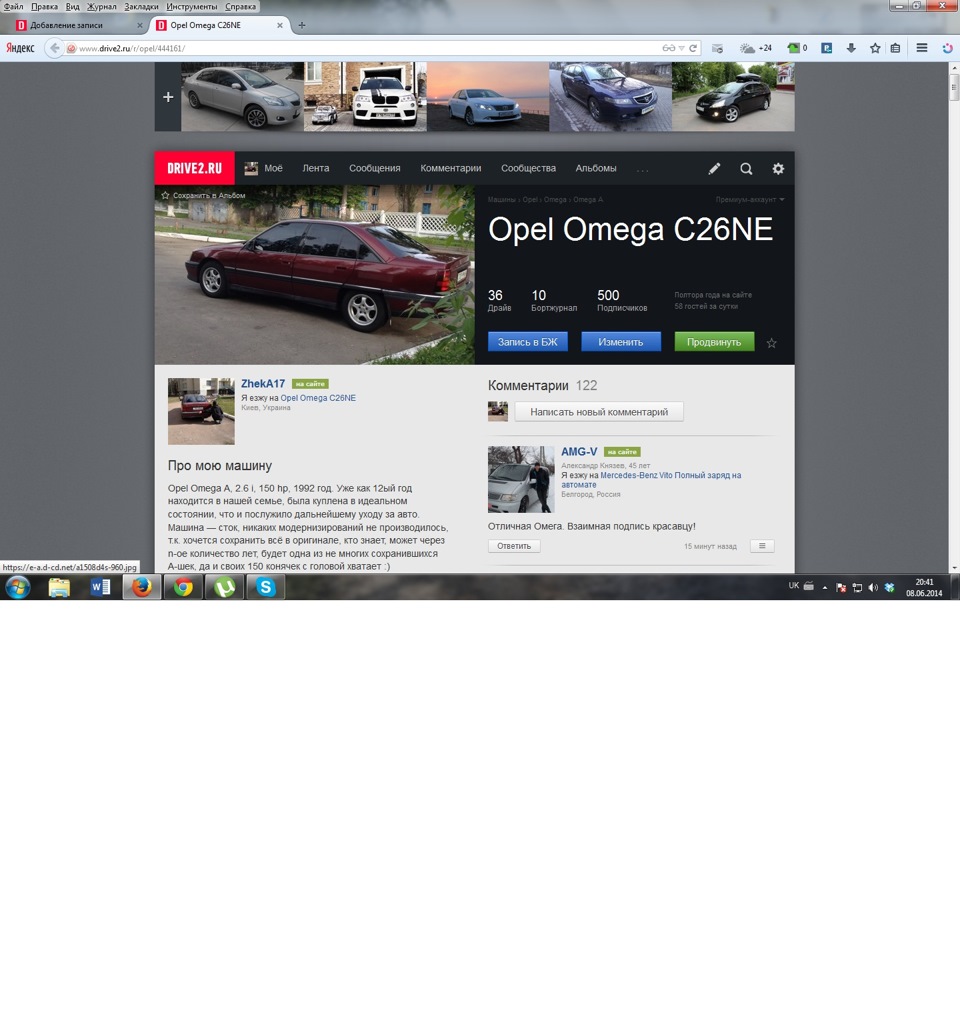Open the Firefox hamburger menu
The height and width of the screenshot is (1035, 960).
(x=922, y=48)
